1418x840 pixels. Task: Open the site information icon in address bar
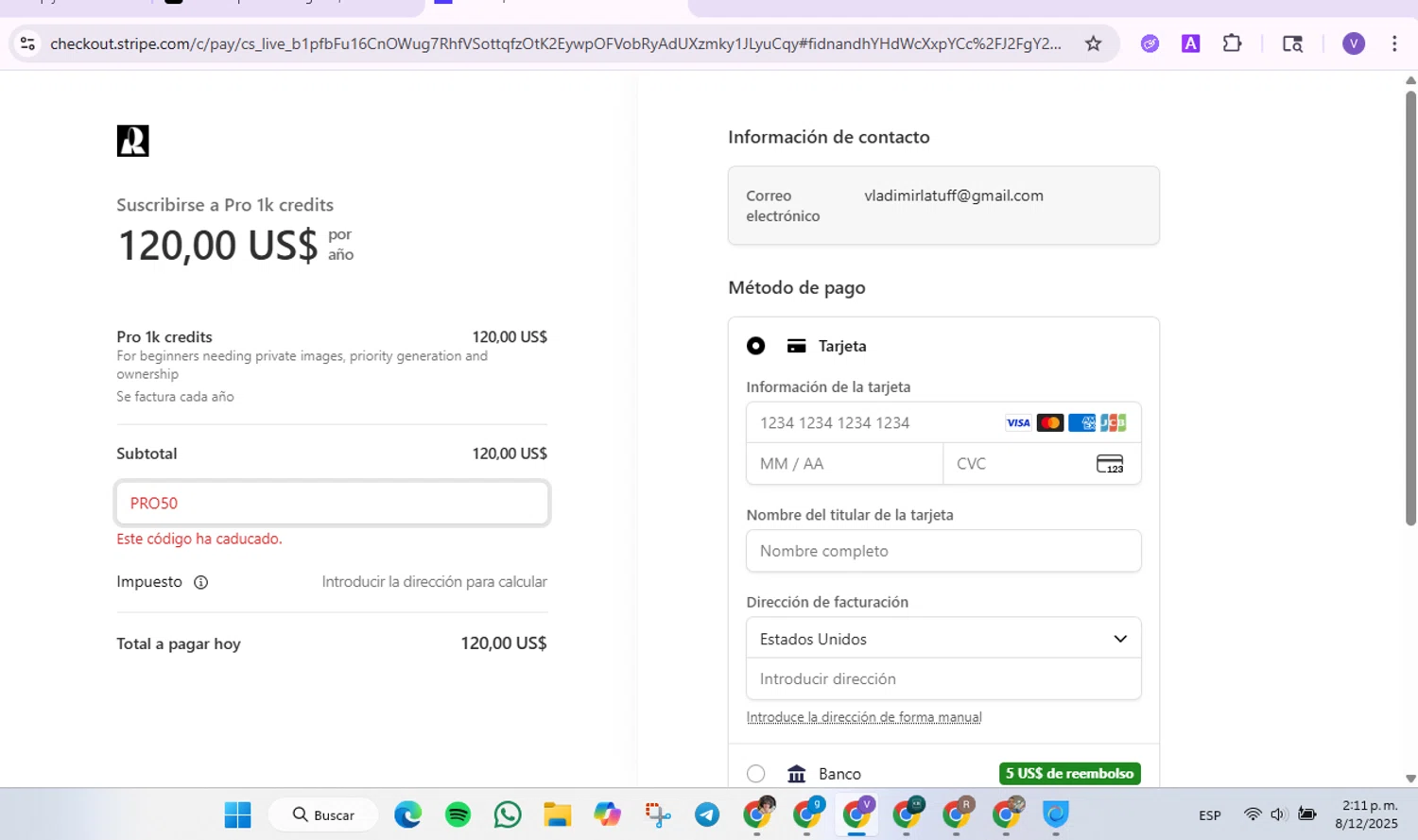(27, 43)
